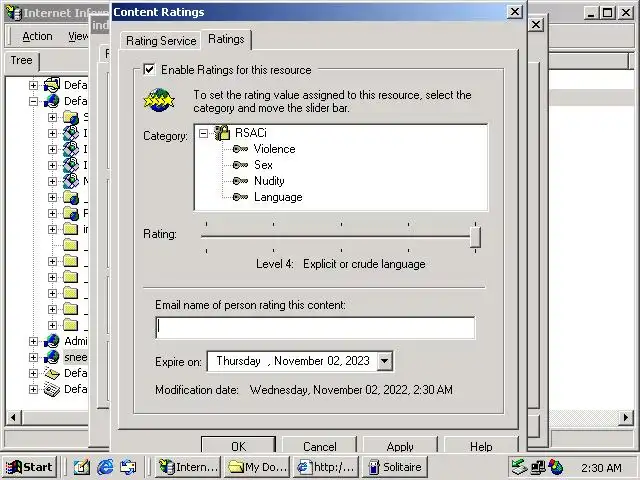Click the Rating slider thumb
Image resolution: width=640 pixels, height=480 pixels.
pos(475,237)
